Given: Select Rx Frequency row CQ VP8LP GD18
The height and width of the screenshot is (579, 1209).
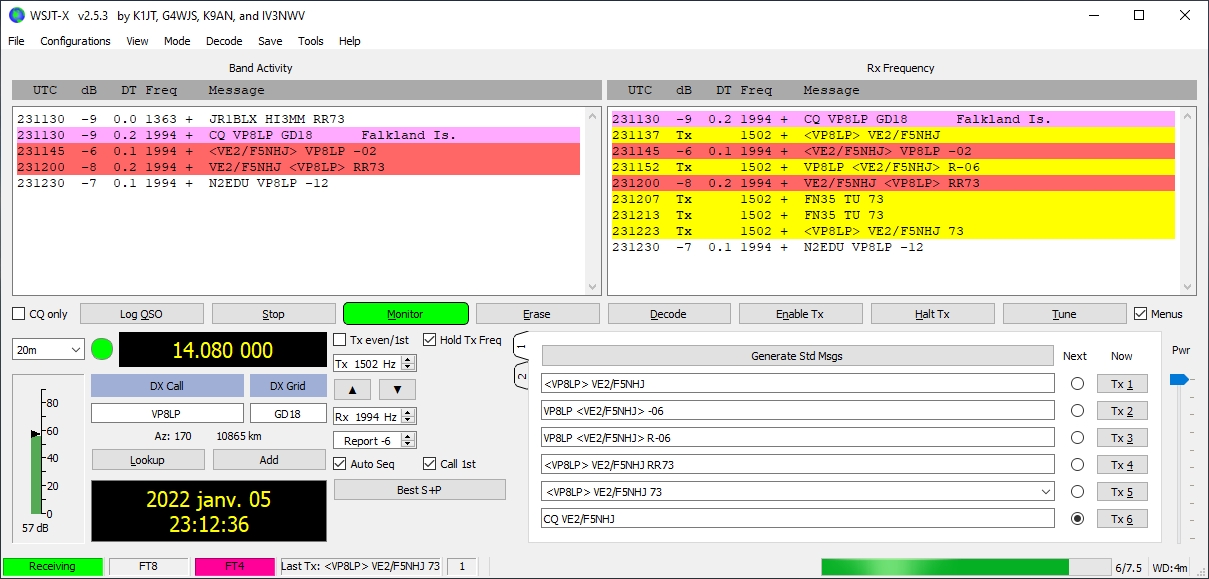Looking at the screenshot, I should [893, 119].
